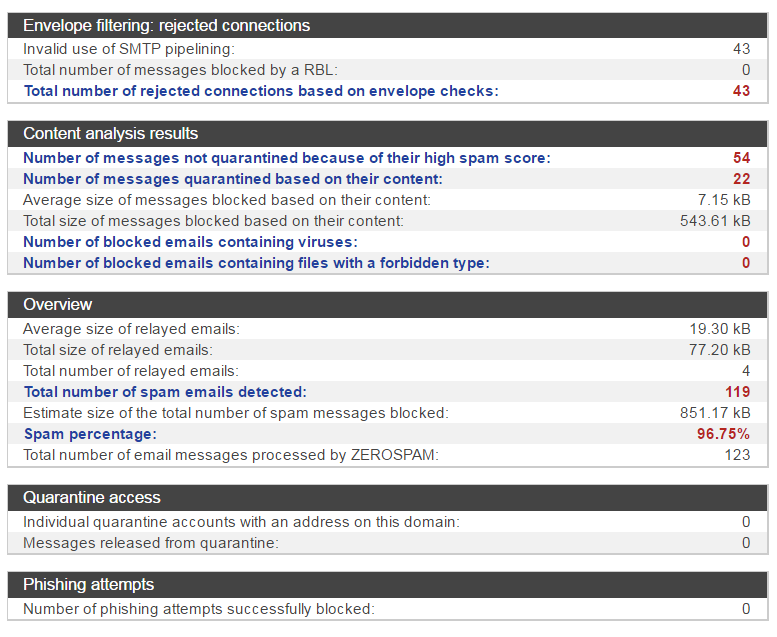Click Average size of messages blocked row

tap(388, 200)
